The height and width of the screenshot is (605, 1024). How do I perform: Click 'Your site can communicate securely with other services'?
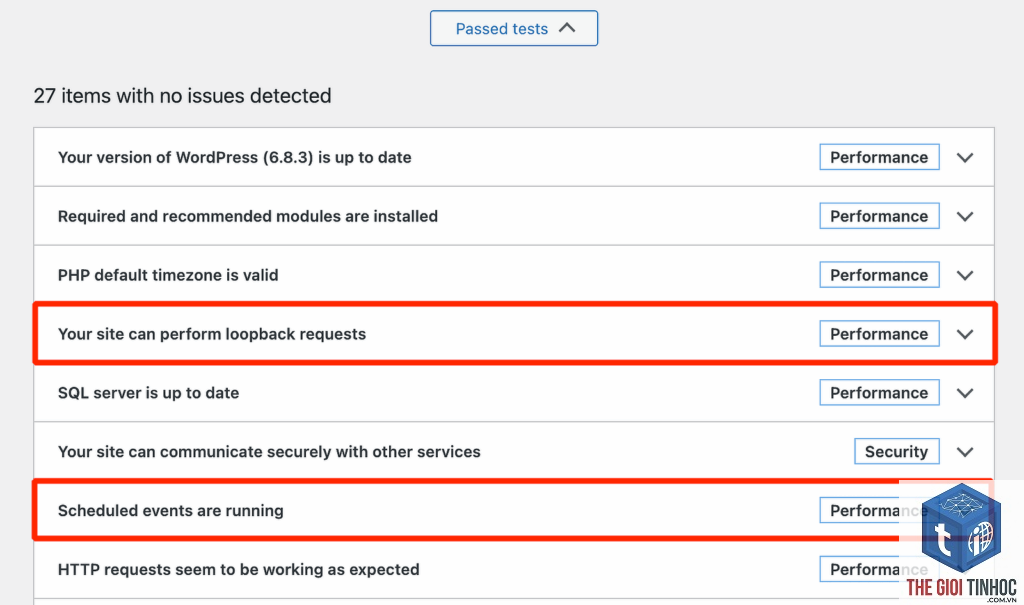(269, 451)
